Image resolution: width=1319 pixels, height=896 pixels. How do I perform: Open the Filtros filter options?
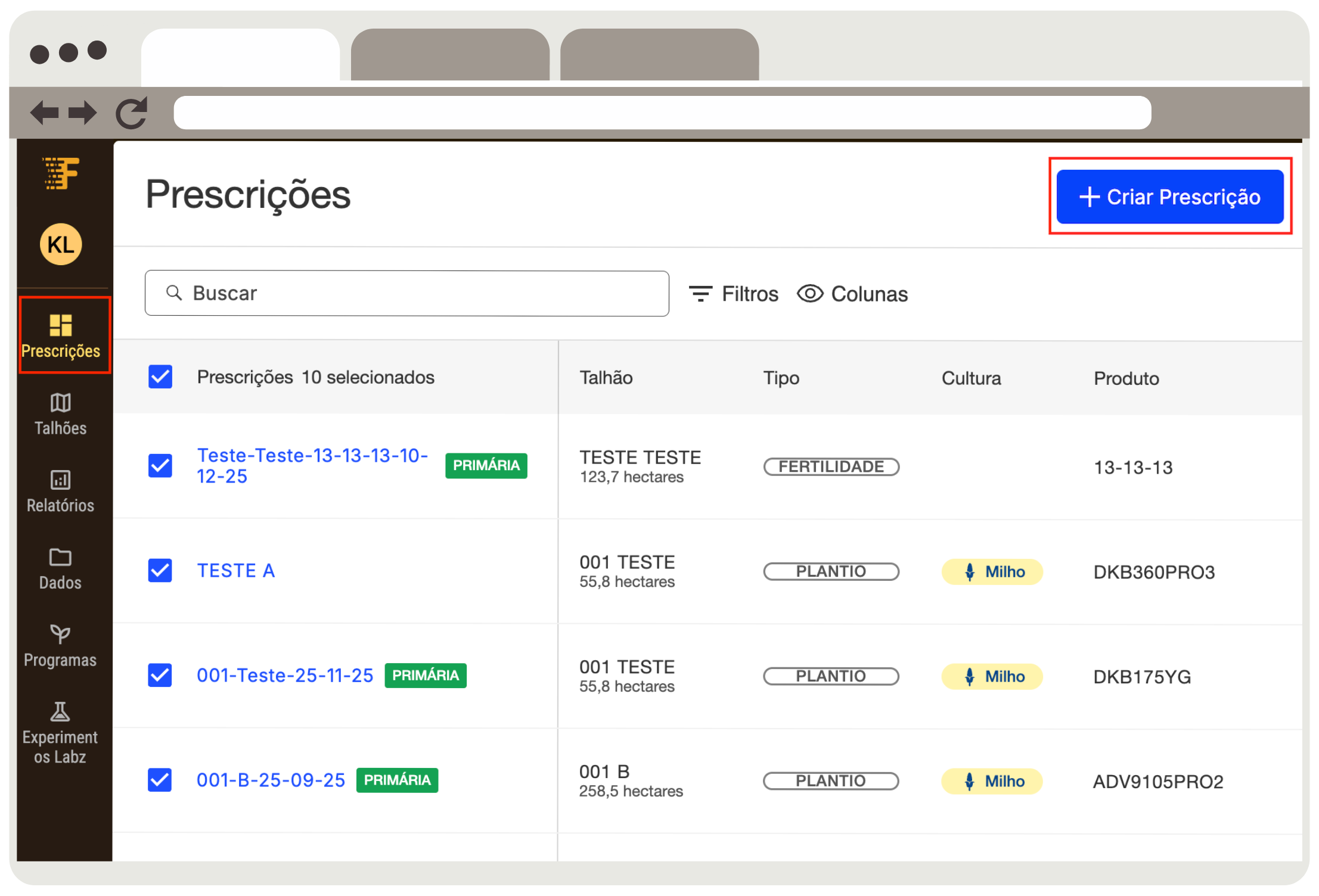[x=734, y=294]
